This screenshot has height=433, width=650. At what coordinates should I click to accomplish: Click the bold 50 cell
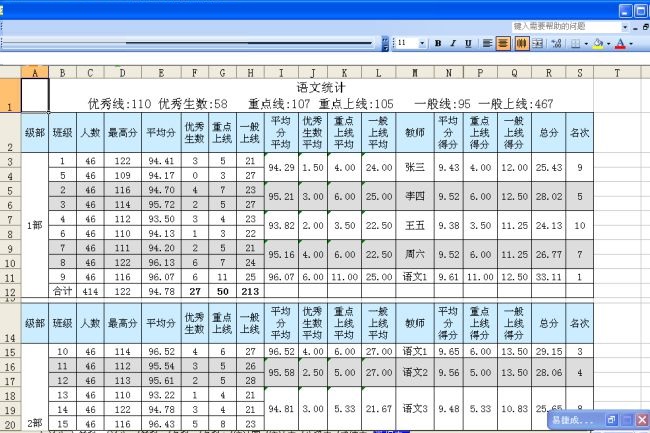(223, 291)
